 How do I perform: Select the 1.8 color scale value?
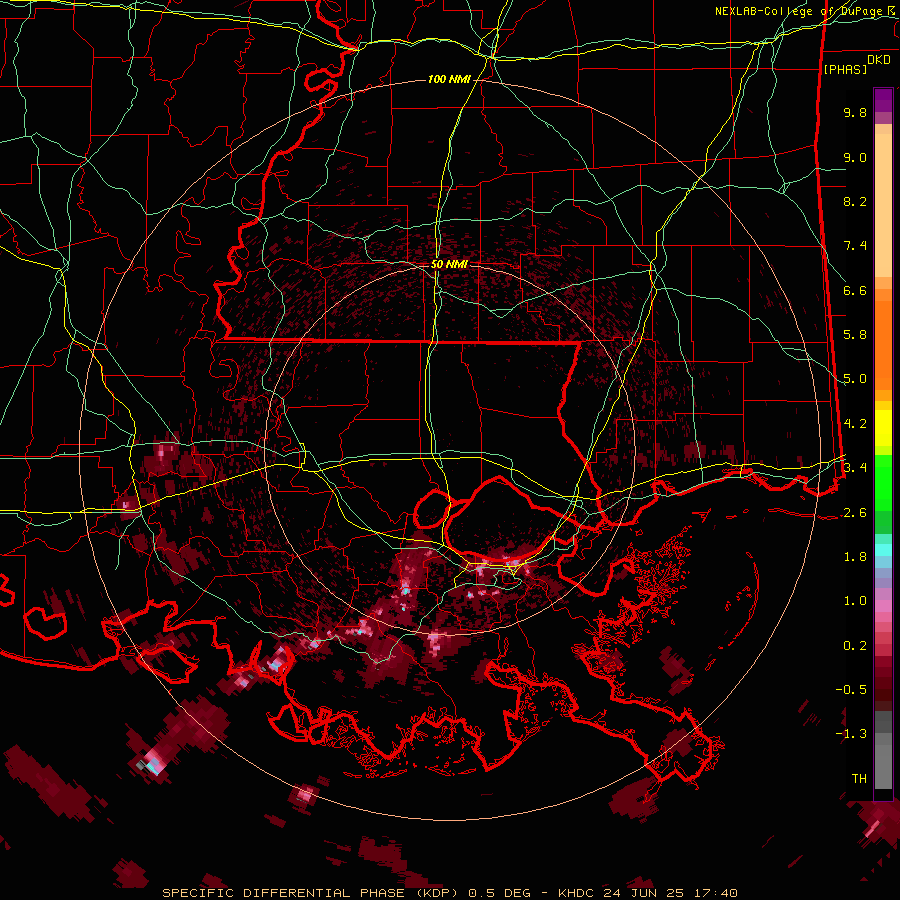click(x=855, y=557)
